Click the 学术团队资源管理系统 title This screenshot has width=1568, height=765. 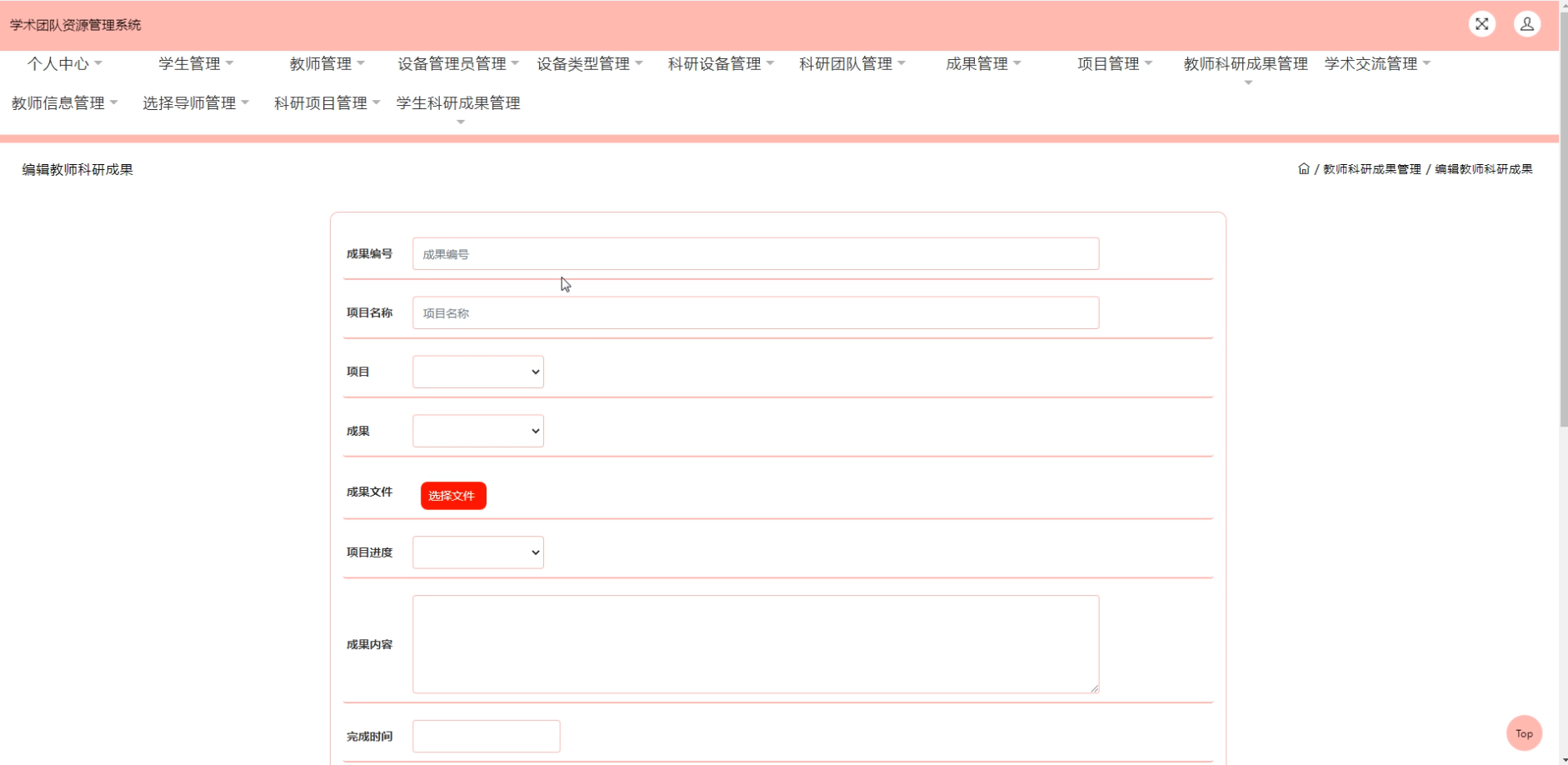[x=76, y=25]
